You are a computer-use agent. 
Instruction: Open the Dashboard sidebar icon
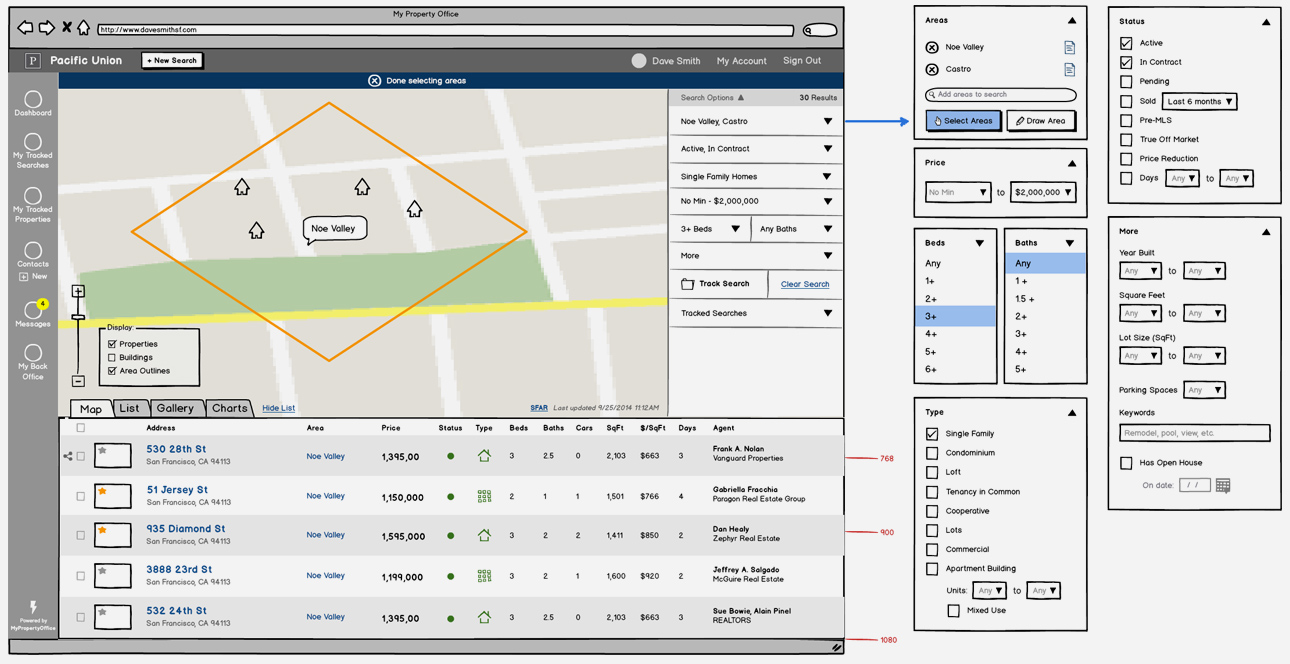click(33, 99)
